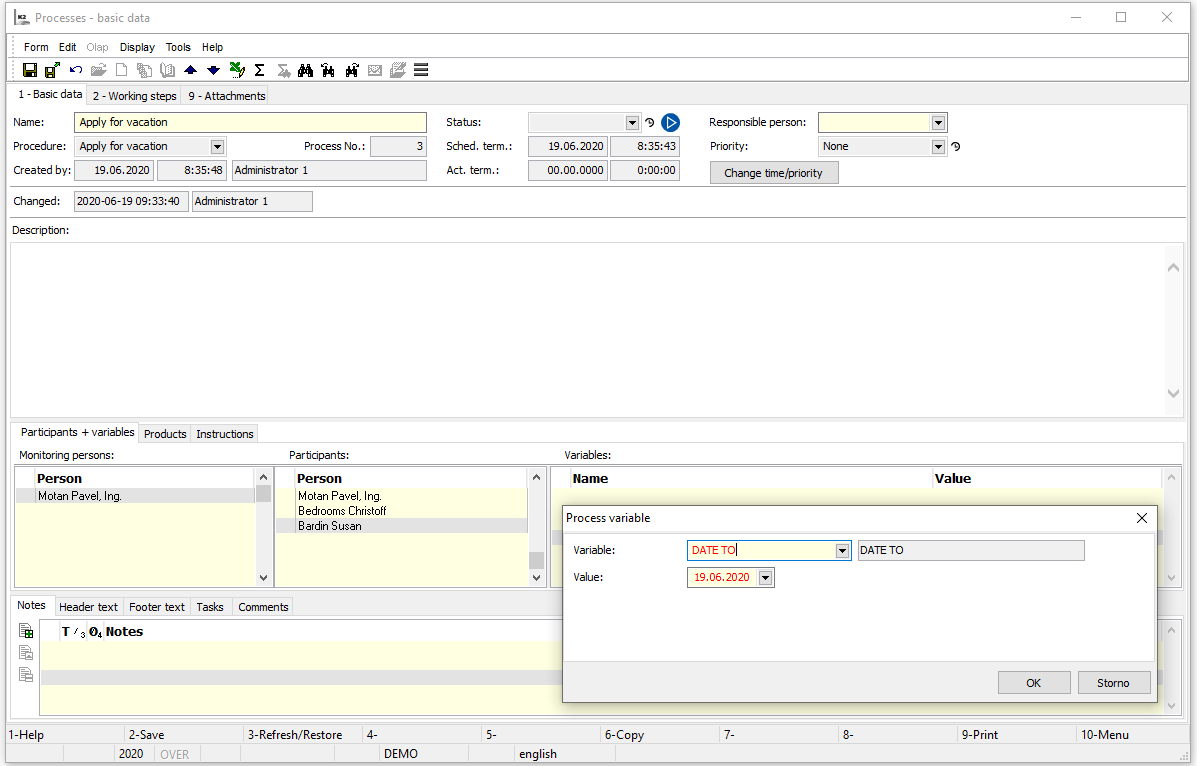Click the Sigma sum toolbar icon
Image resolution: width=1197 pixels, height=766 pixels.
tap(260, 70)
